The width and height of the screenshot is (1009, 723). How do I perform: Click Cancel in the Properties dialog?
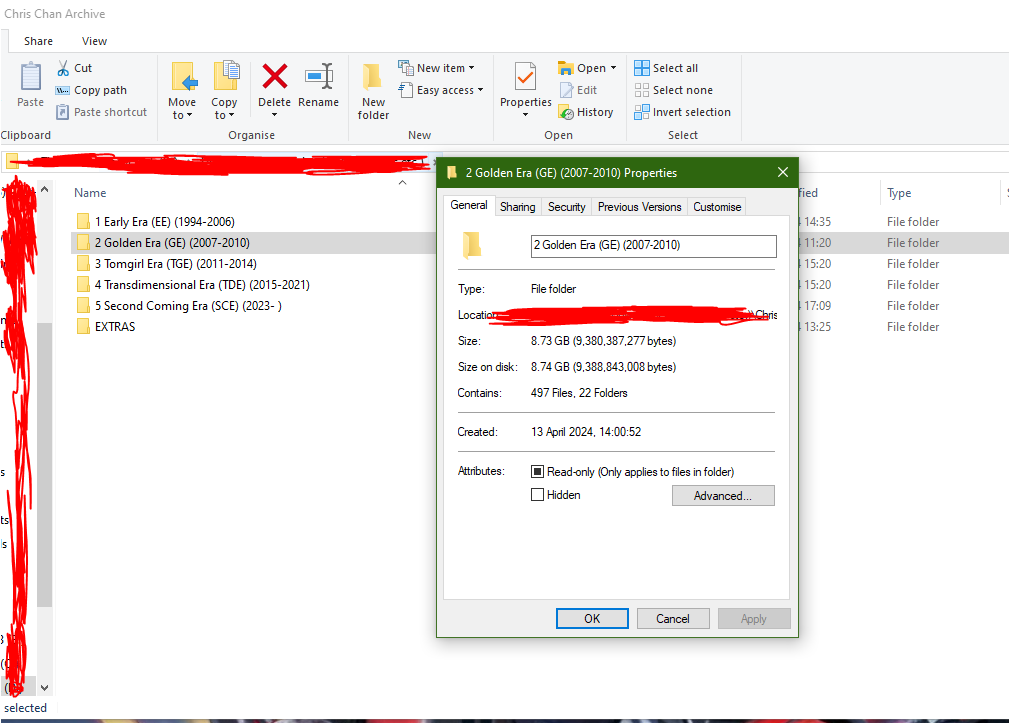pos(673,618)
